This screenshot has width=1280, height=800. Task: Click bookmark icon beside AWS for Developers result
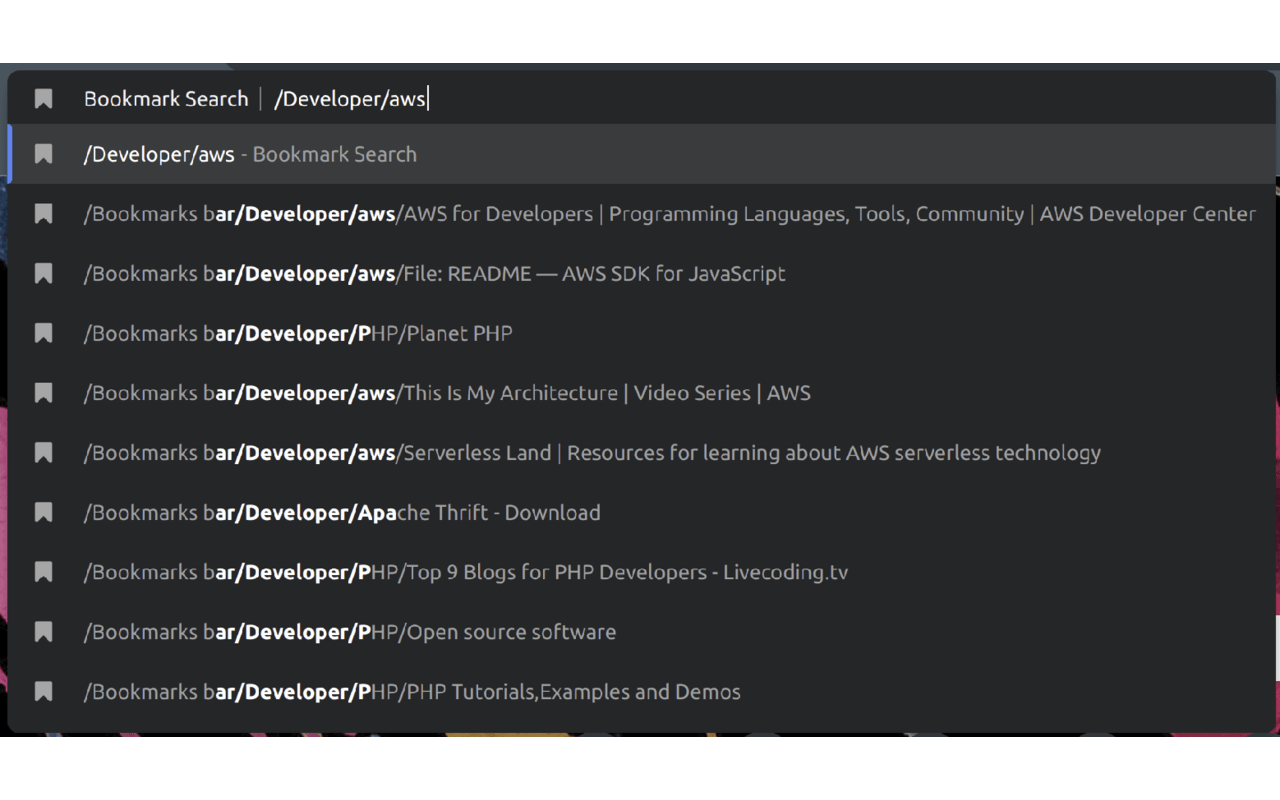tap(43, 214)
